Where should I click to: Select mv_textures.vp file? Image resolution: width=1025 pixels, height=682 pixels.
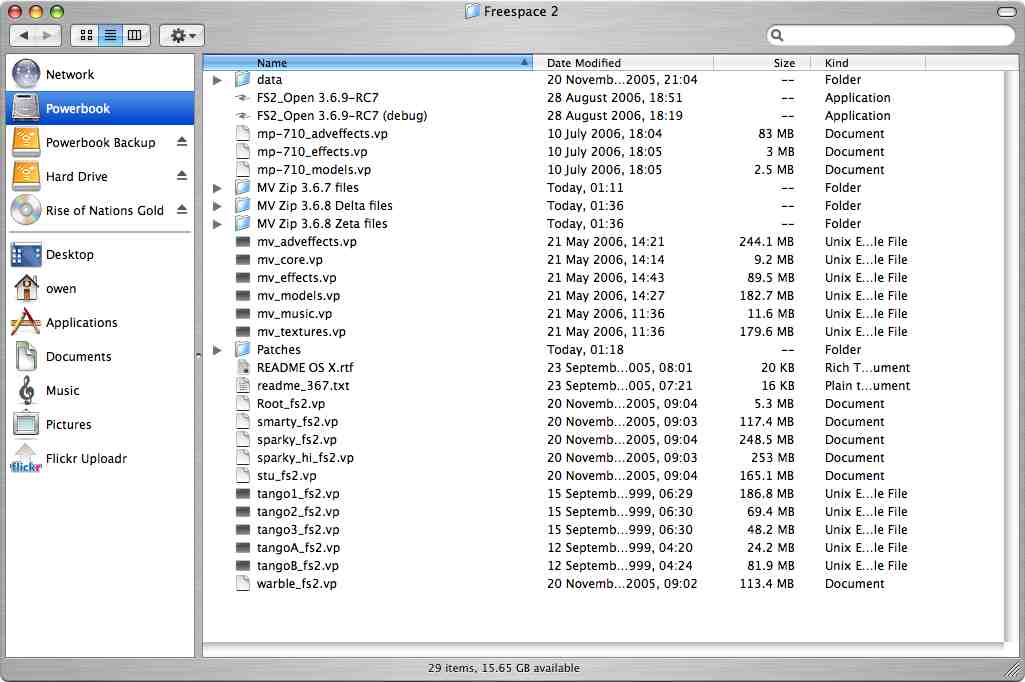point(301,332)
